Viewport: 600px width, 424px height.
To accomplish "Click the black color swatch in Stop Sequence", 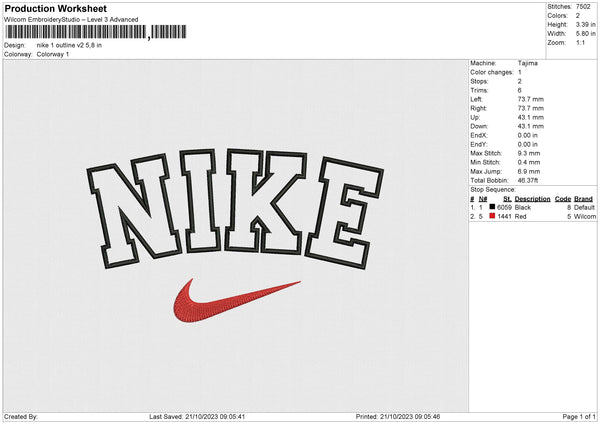I will tap(492, 207).
